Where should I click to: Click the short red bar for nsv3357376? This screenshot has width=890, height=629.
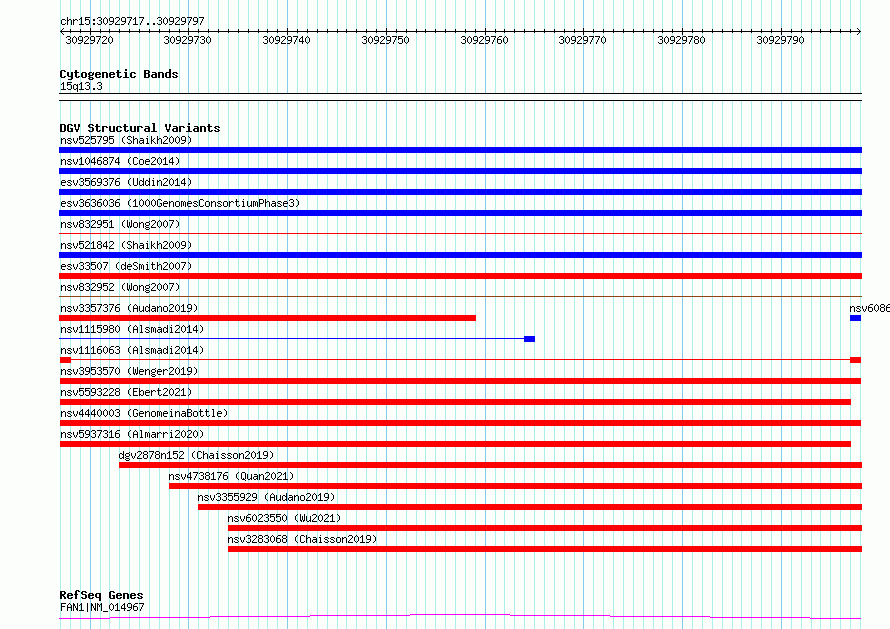tap(267, 318)
